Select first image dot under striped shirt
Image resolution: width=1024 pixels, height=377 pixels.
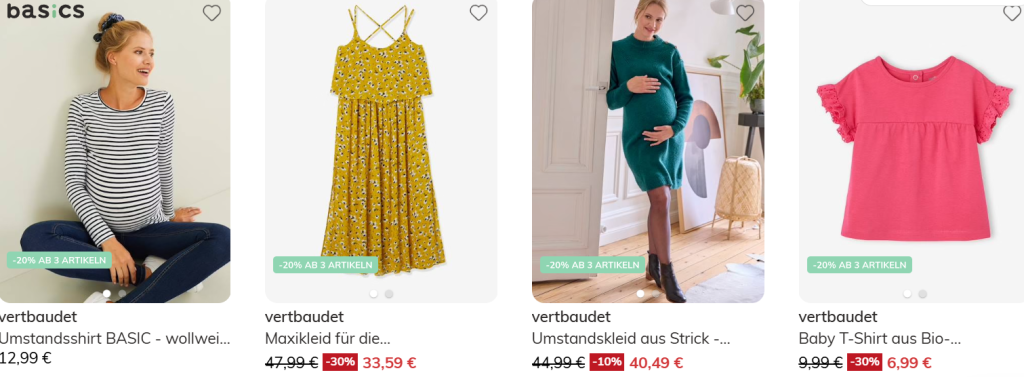[x=106, y=294]
